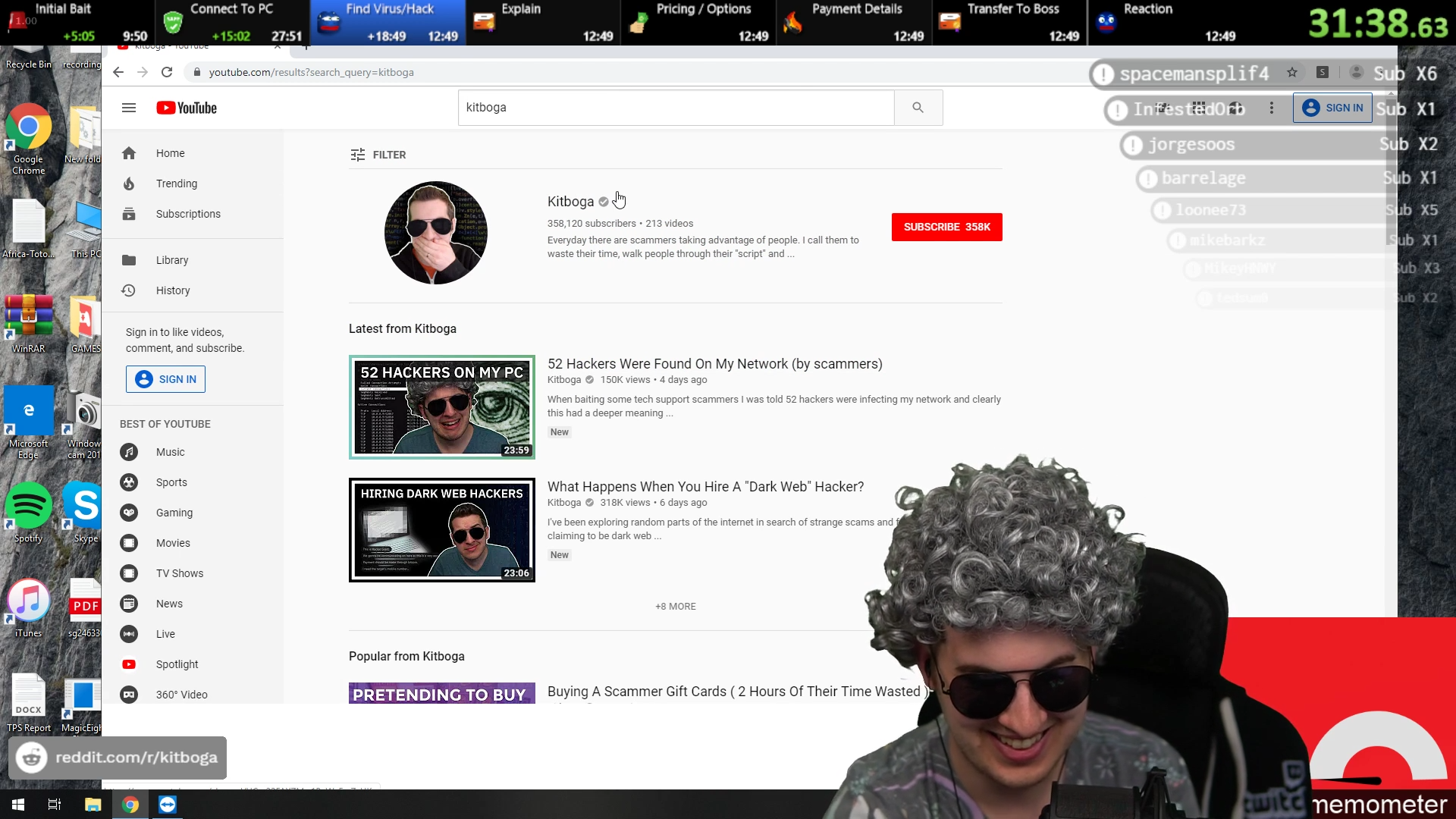Open Library in sidebar
The width and height of the screenshot is (1456, 819).
(x=193, y=260)
